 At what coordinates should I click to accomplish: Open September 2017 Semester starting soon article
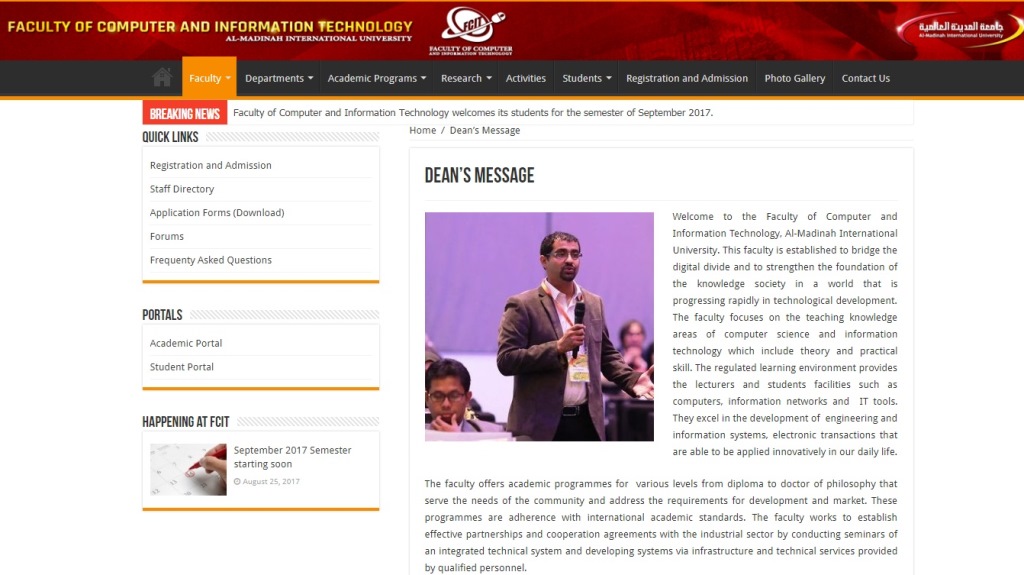pyautogui.click(x=293, y=457)
